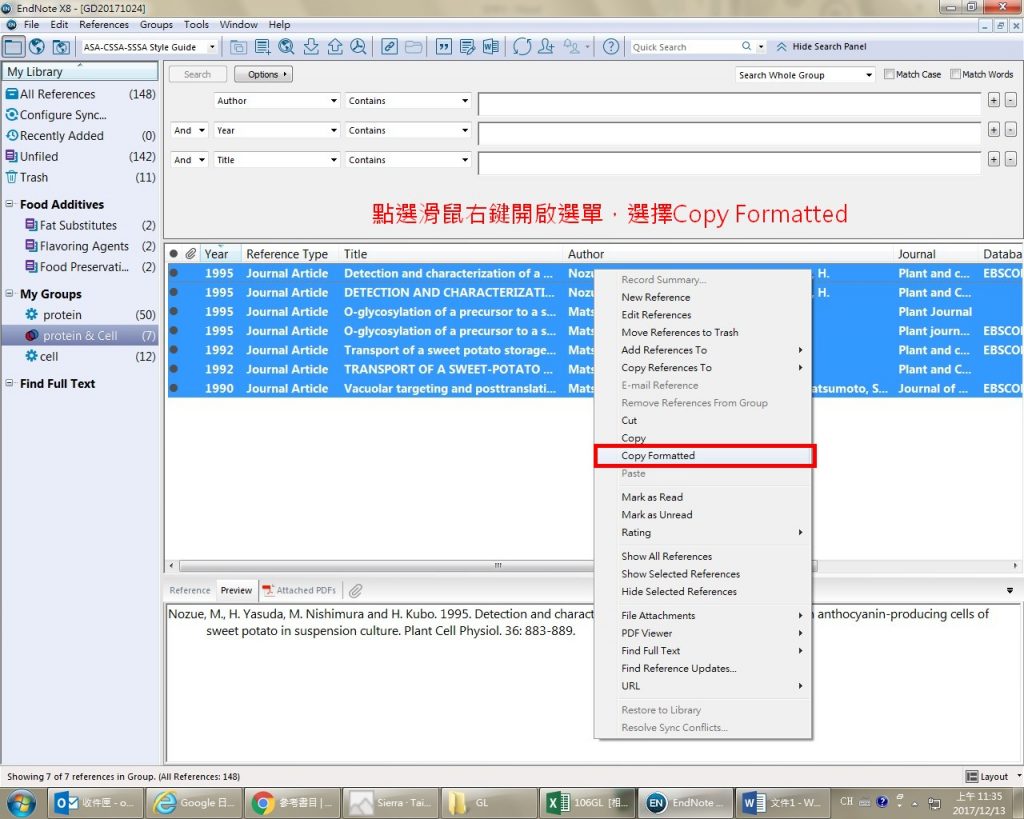This screenshot has width=1024, height=819.
Task: Open Chrome from the Windows taskbar
Action: pyautogui.click(x=293, y=803)
